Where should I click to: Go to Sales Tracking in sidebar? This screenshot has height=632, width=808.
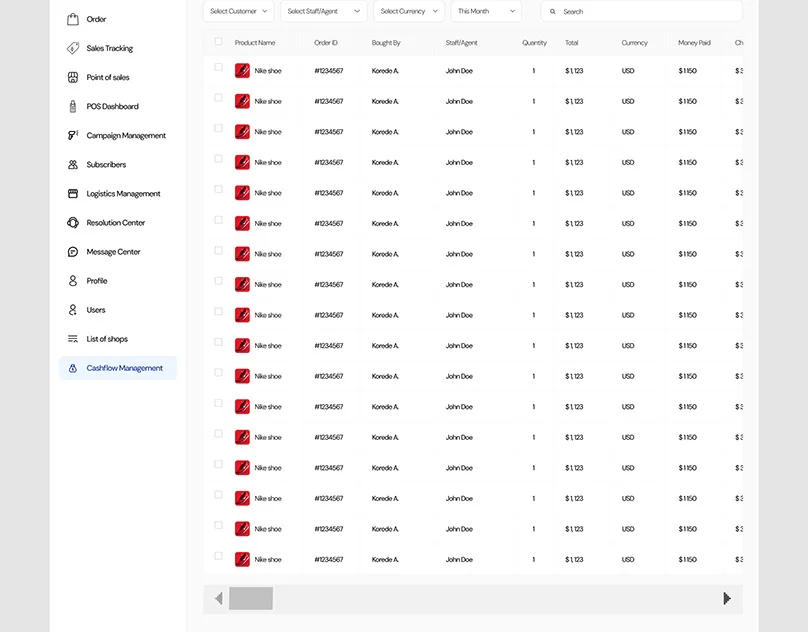tap(110, 48)
